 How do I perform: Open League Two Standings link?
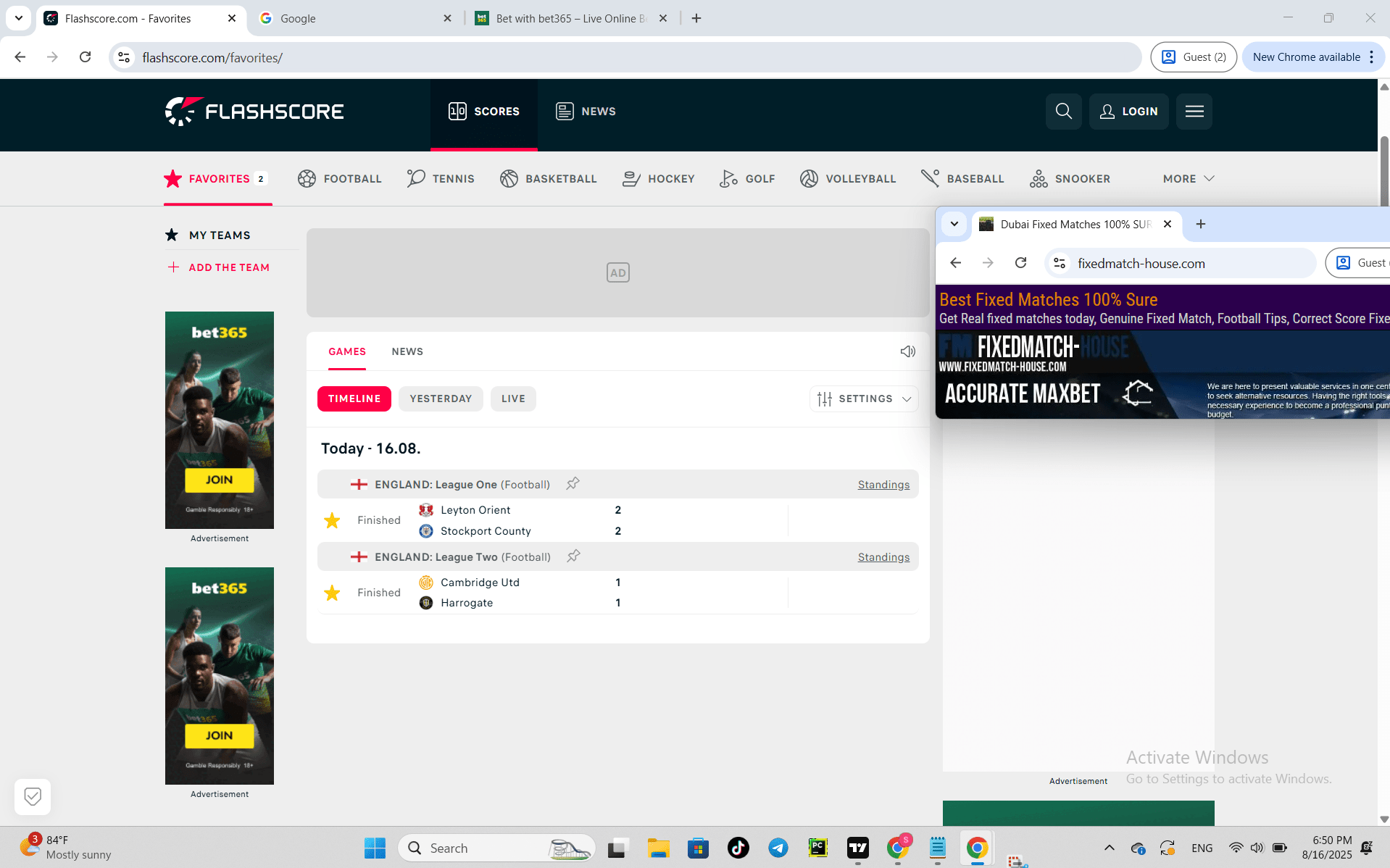pos(883,557)
